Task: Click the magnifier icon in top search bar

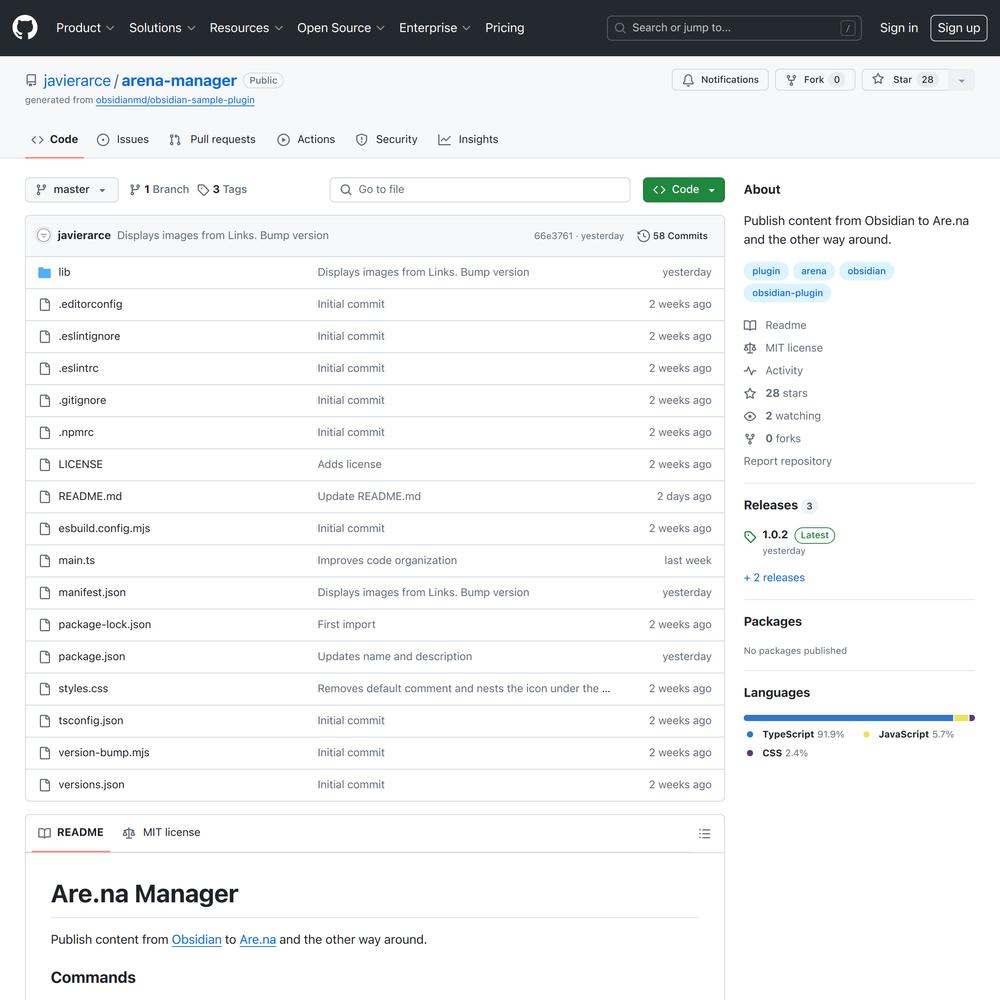Action: tap(620, 28)
